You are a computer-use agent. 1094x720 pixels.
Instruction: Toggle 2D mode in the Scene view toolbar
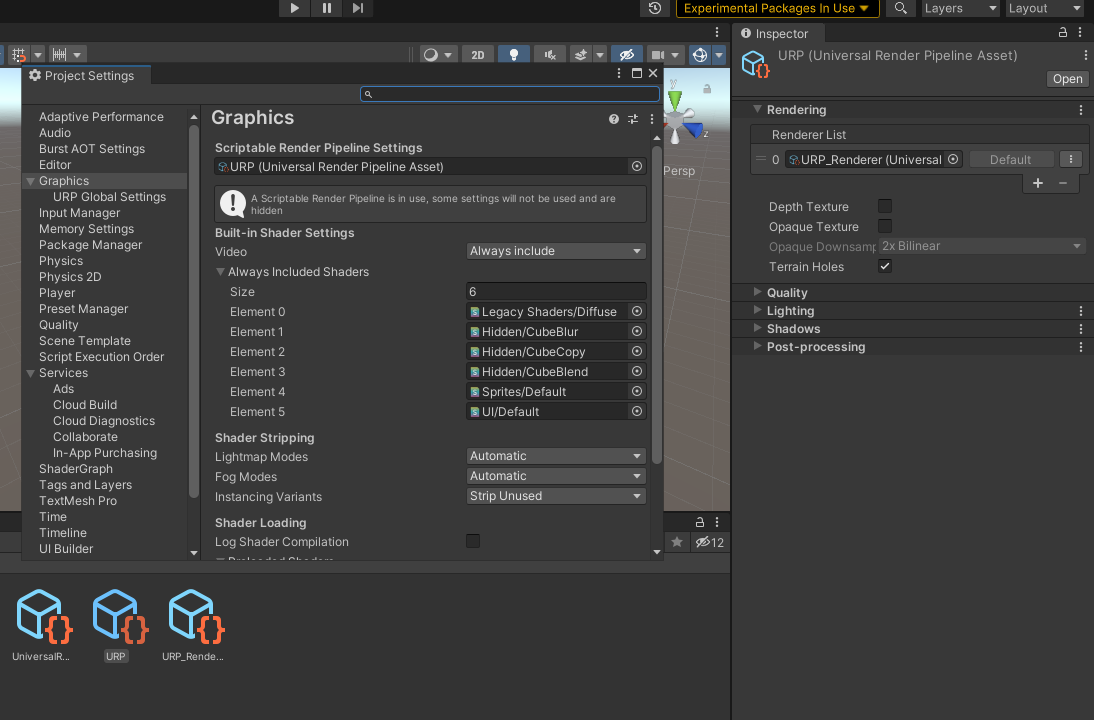pos(478,54)
